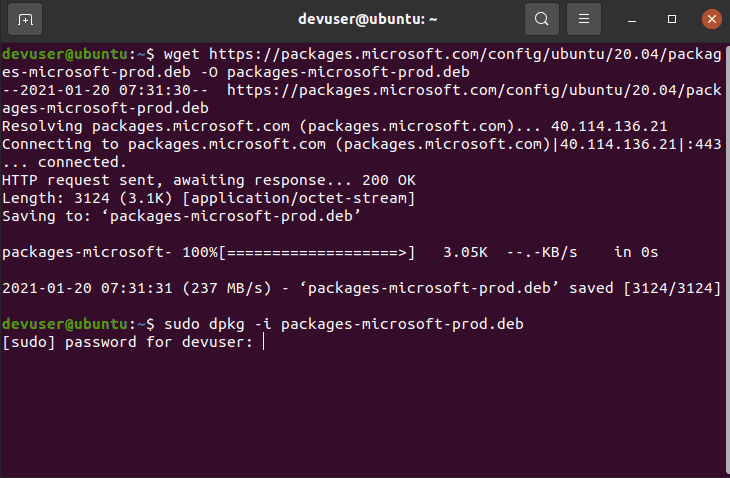
Task: Maximize the terminal window
Action: coord(672,19)
